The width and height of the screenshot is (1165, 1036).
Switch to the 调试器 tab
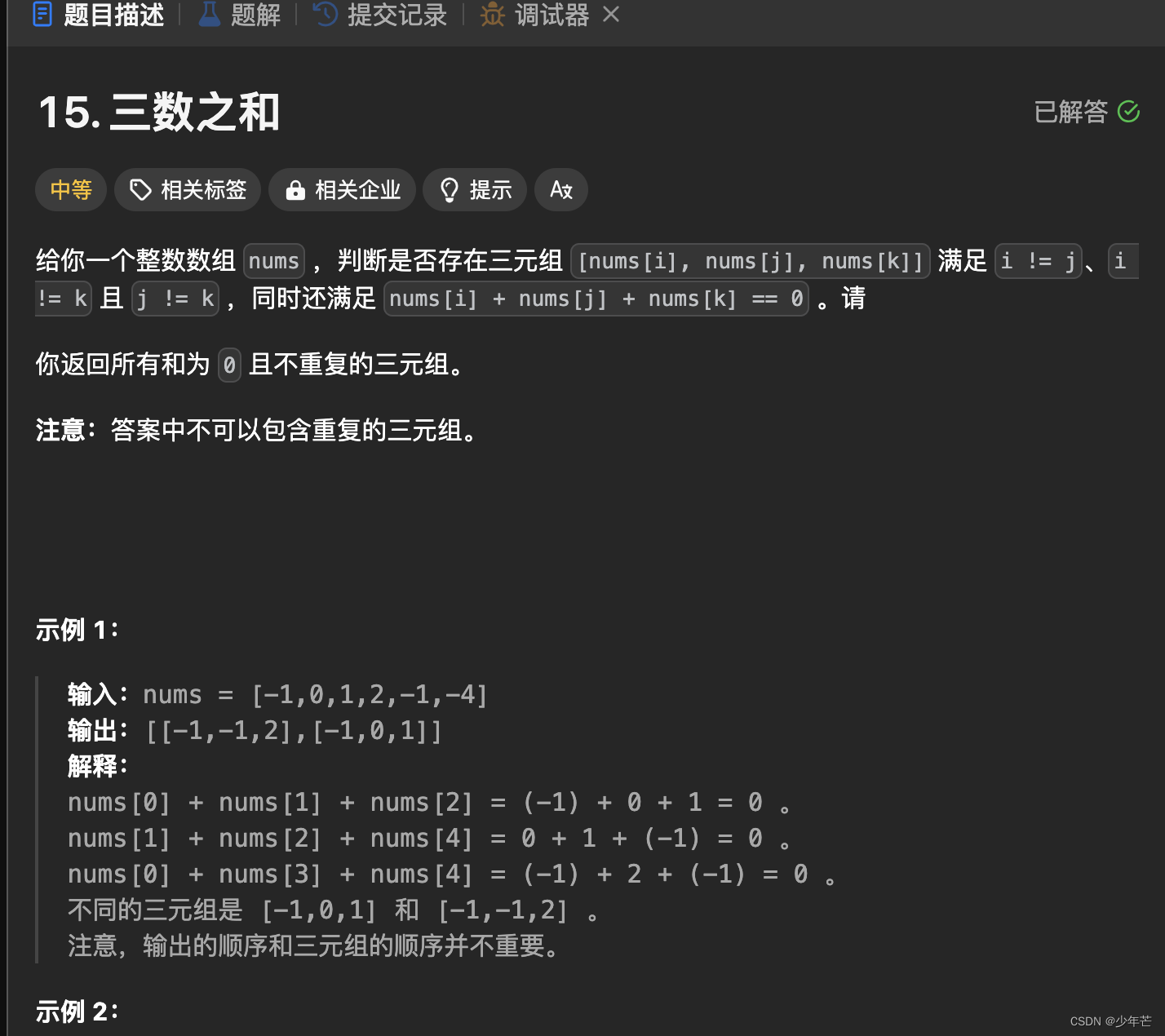tap(535, 15)
